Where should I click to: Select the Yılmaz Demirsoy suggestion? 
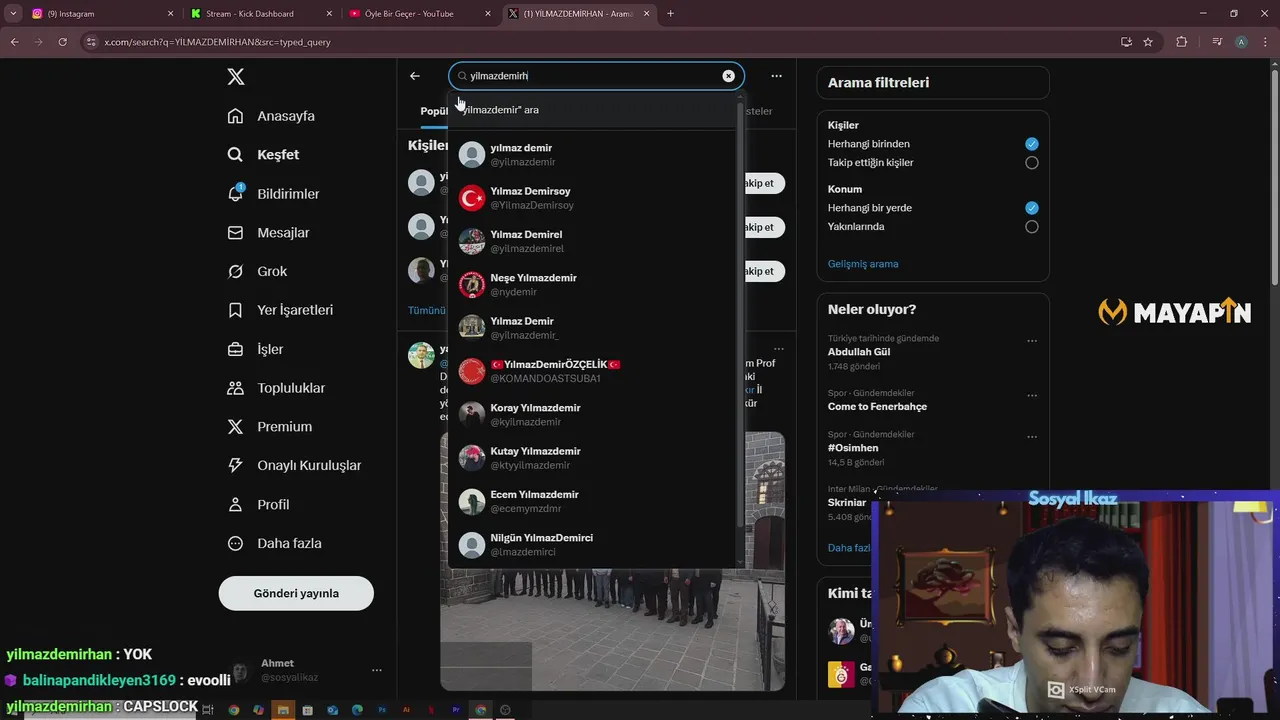(592, 198)
